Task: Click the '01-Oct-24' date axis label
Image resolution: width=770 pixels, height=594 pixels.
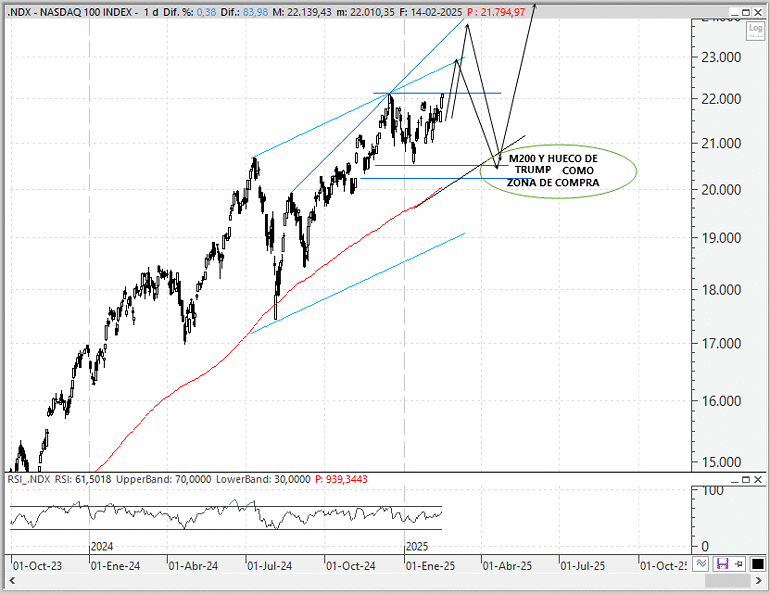Action: coord(351,566)
